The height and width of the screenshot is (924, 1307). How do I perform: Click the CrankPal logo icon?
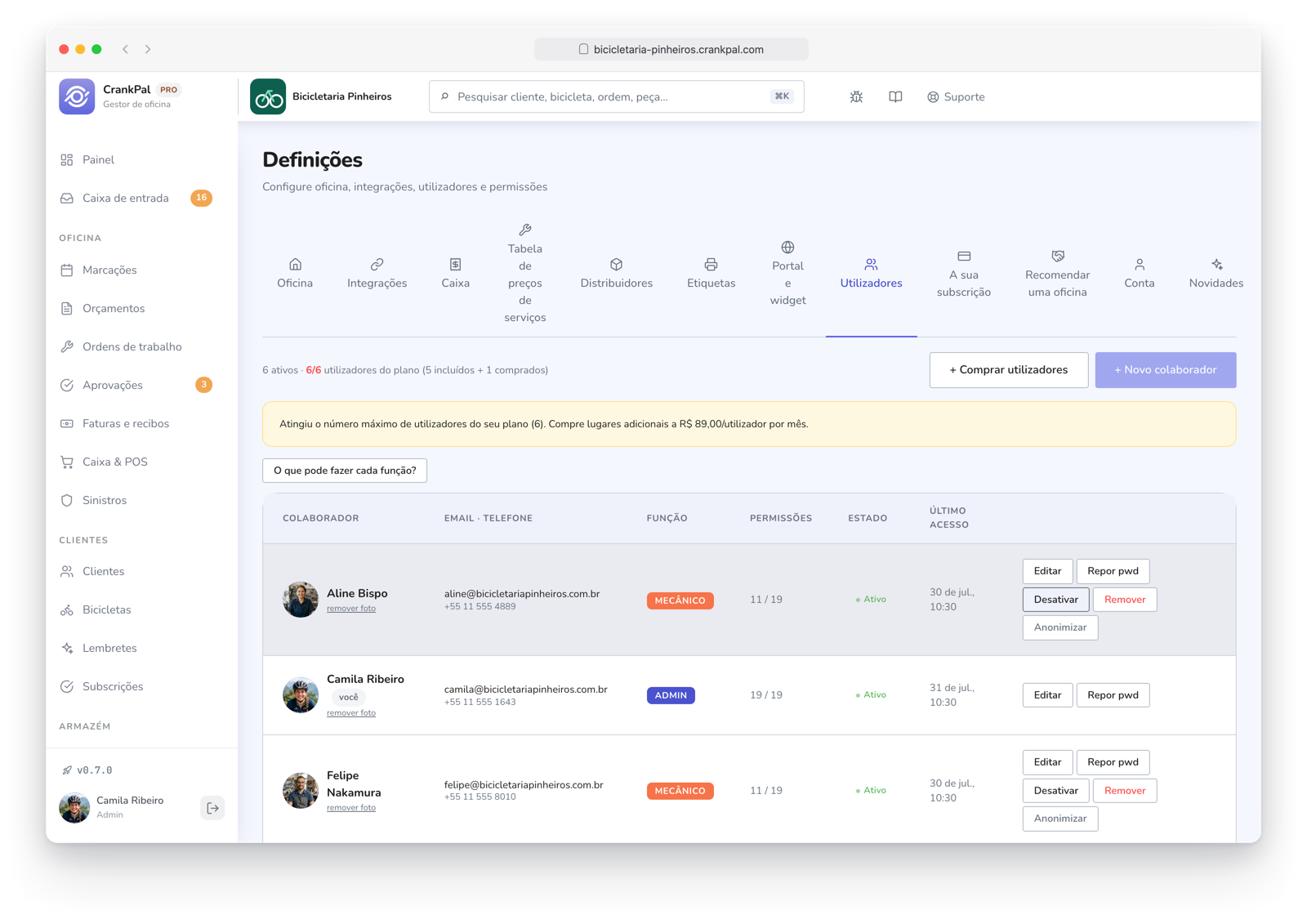tap(77, 96)
